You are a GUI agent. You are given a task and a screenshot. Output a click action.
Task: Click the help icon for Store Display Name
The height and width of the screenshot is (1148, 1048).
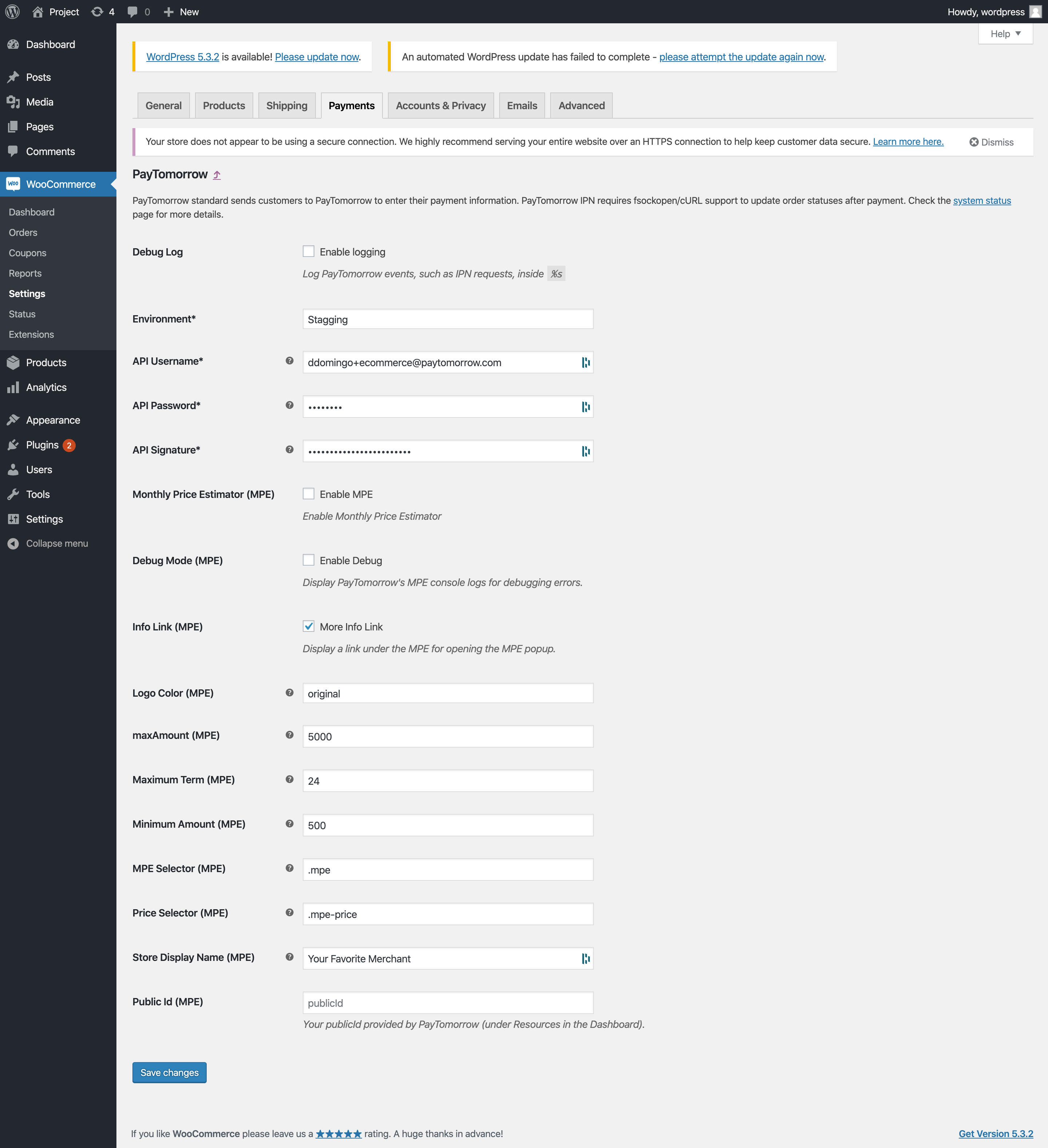click(290, 957)
